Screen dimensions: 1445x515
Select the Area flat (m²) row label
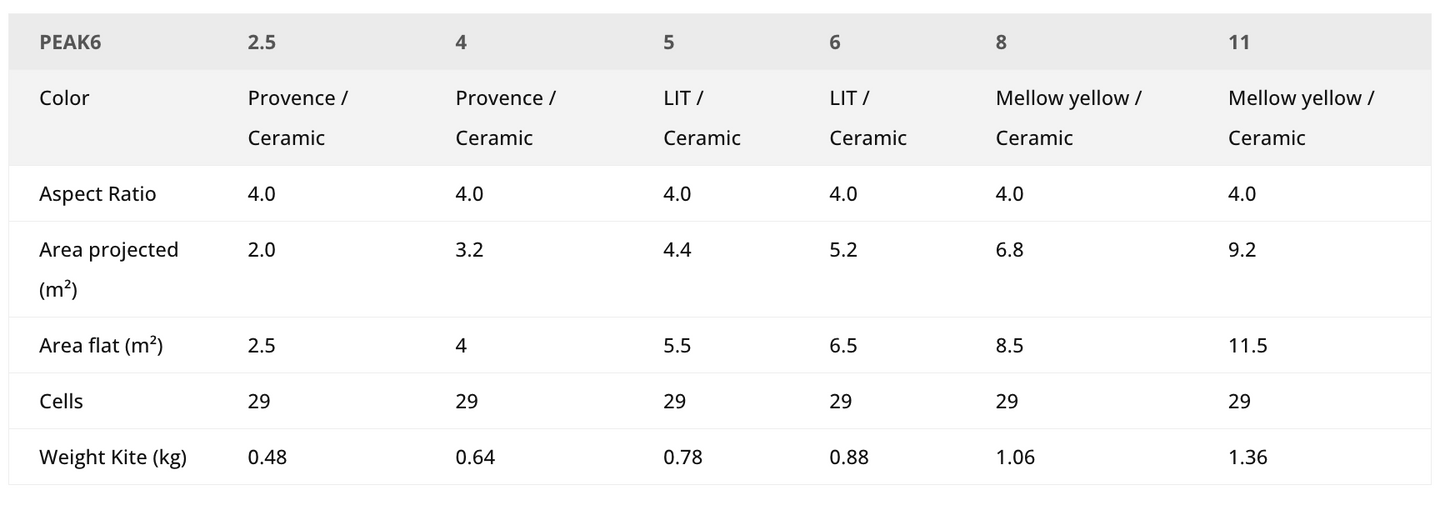click(101, 346)
